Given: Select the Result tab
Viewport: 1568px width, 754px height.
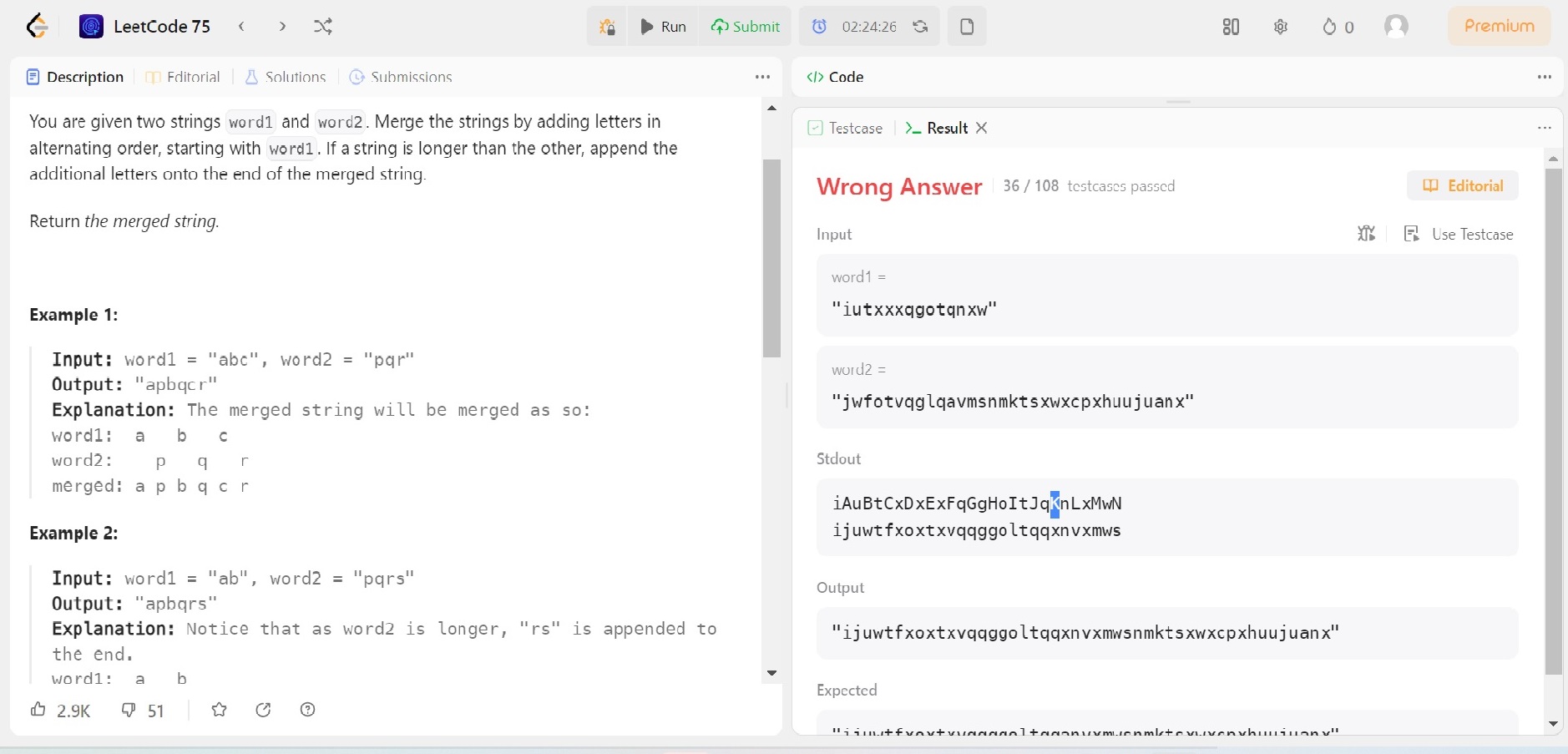Looking at the screenshot, I should tap(937, 128).
